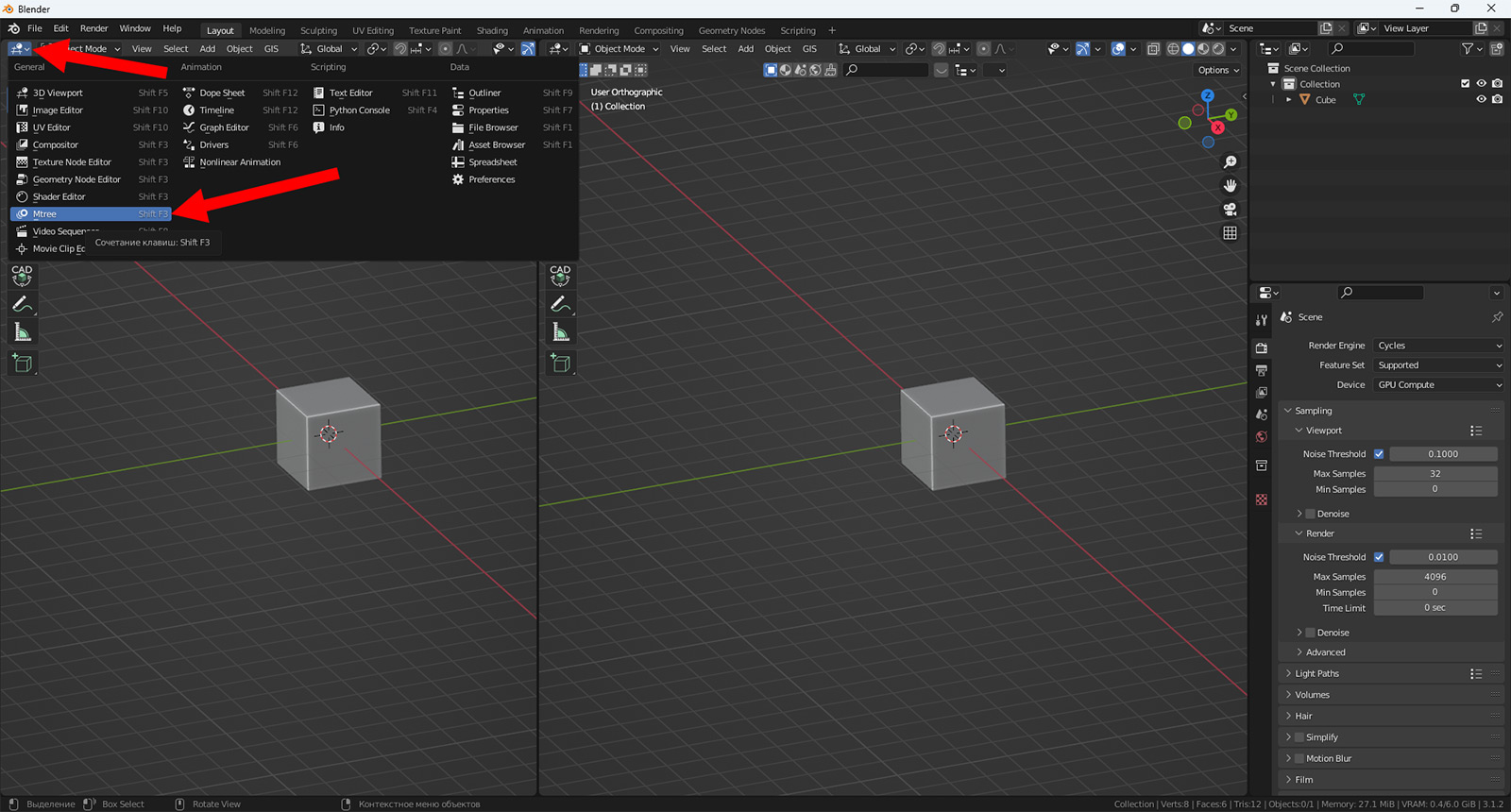Toggle camera view icon in right viewport
The image size is (1511, 812).
click(x=1230, y=210)
